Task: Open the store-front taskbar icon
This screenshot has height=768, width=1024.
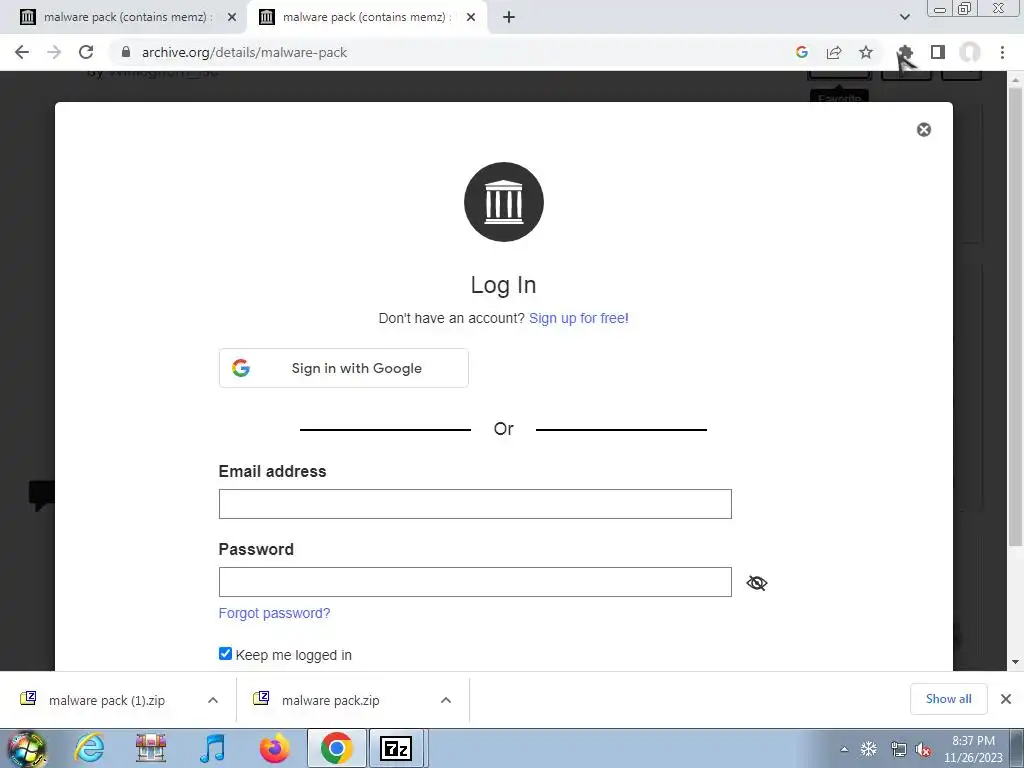Action: 151,748
